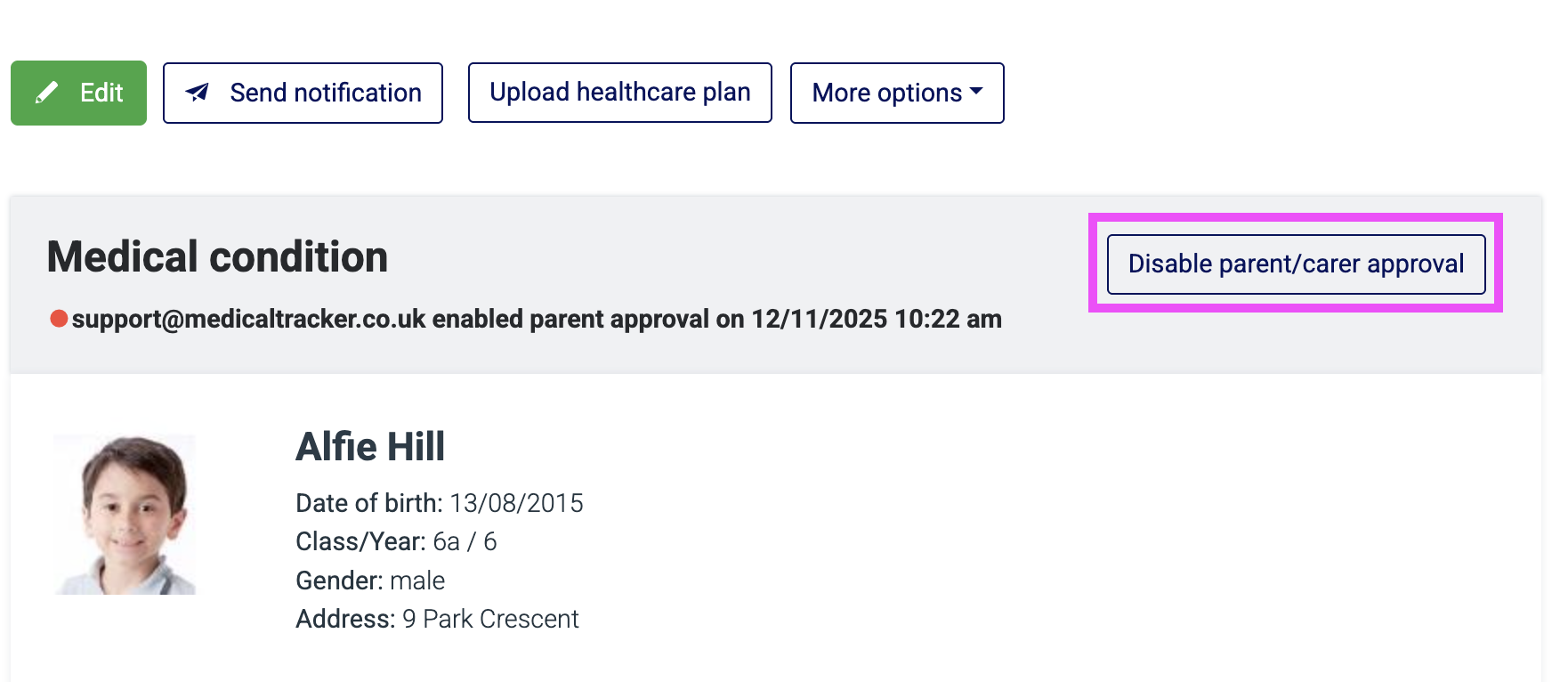Select the birth date value 13/08/2015
This screenshot has height=682, width=1568.
(x=516, y=503)
